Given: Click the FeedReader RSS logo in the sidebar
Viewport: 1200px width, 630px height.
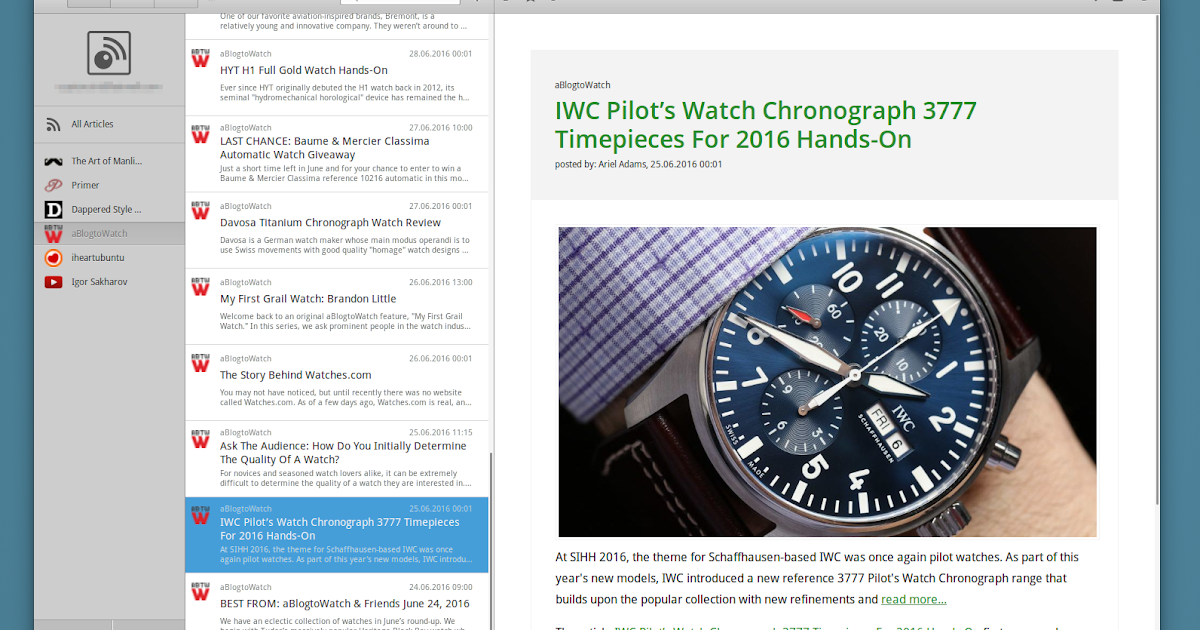Looking at the screenshot, I should pyautogui.click(x=109, y=53).
